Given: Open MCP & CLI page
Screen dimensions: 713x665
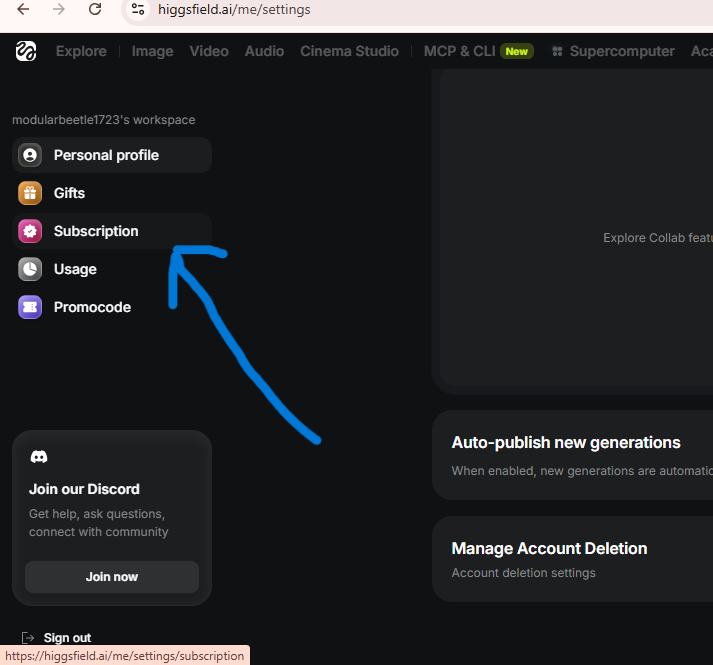Looking at the screenshot, I should pos(460,51).
